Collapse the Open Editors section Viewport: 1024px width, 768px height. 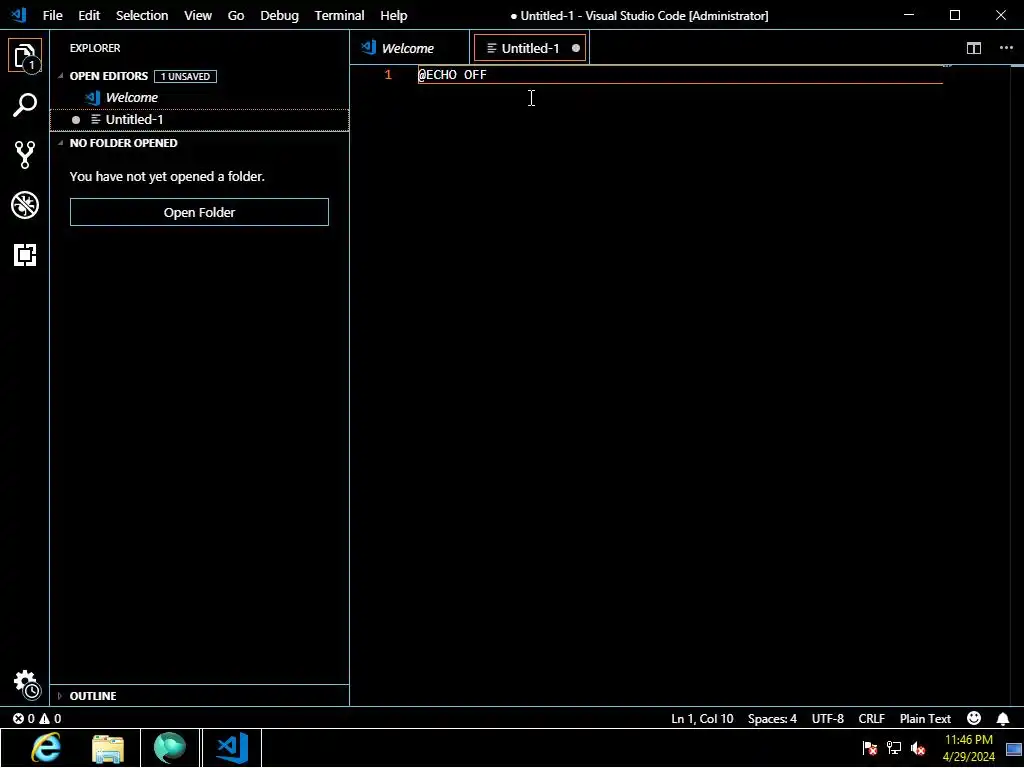pyautogui.click(x=60, y=76)
